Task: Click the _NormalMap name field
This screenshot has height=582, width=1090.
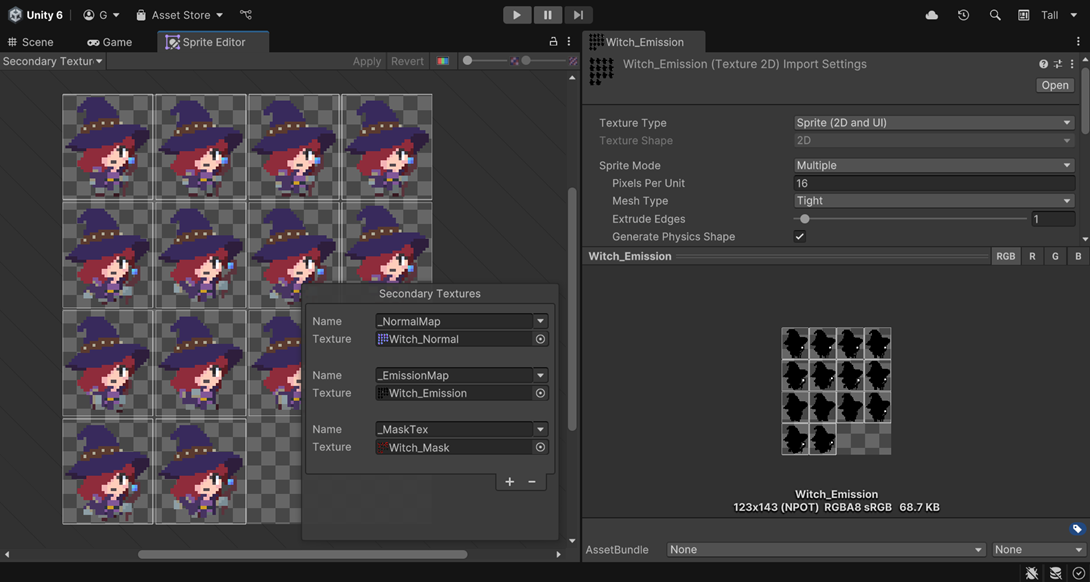Action: 454,321
